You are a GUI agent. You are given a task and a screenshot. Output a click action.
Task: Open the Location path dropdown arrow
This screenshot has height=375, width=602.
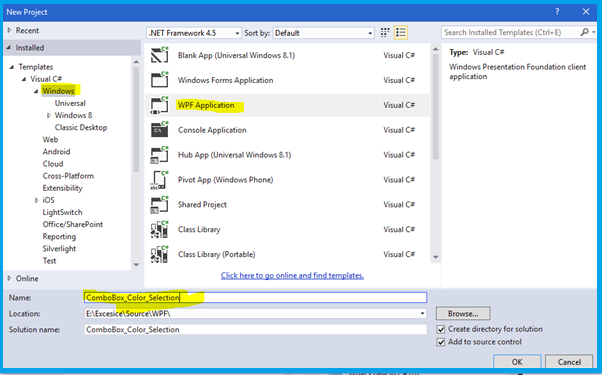tap(422, 314)
